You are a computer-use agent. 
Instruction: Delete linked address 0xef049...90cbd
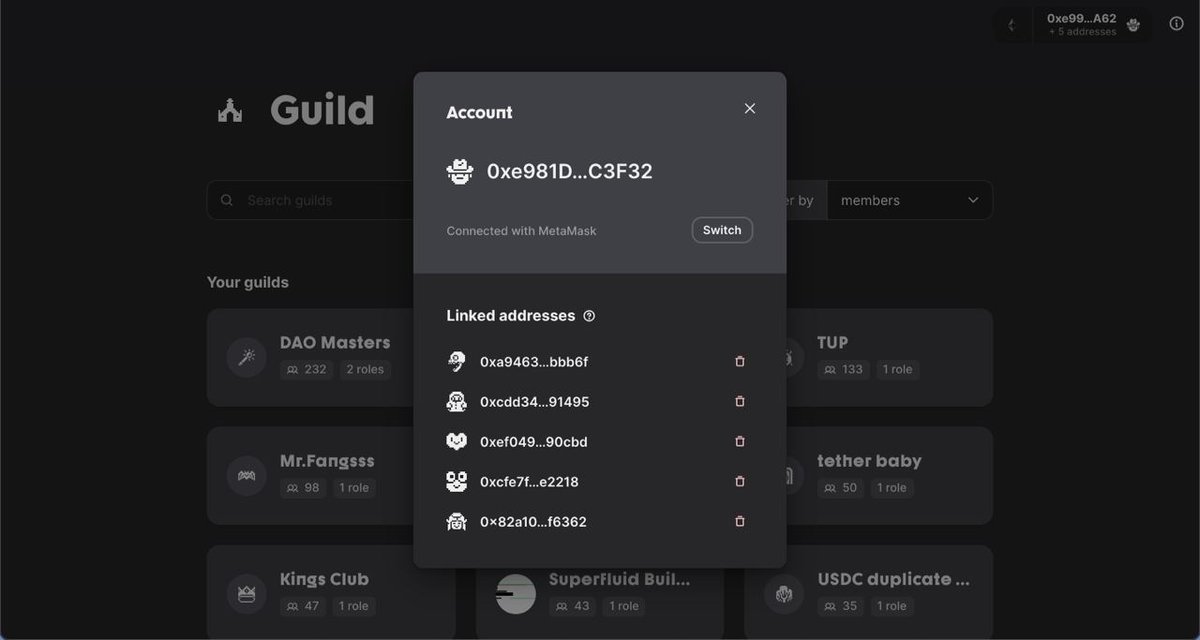tap(740, 441)
